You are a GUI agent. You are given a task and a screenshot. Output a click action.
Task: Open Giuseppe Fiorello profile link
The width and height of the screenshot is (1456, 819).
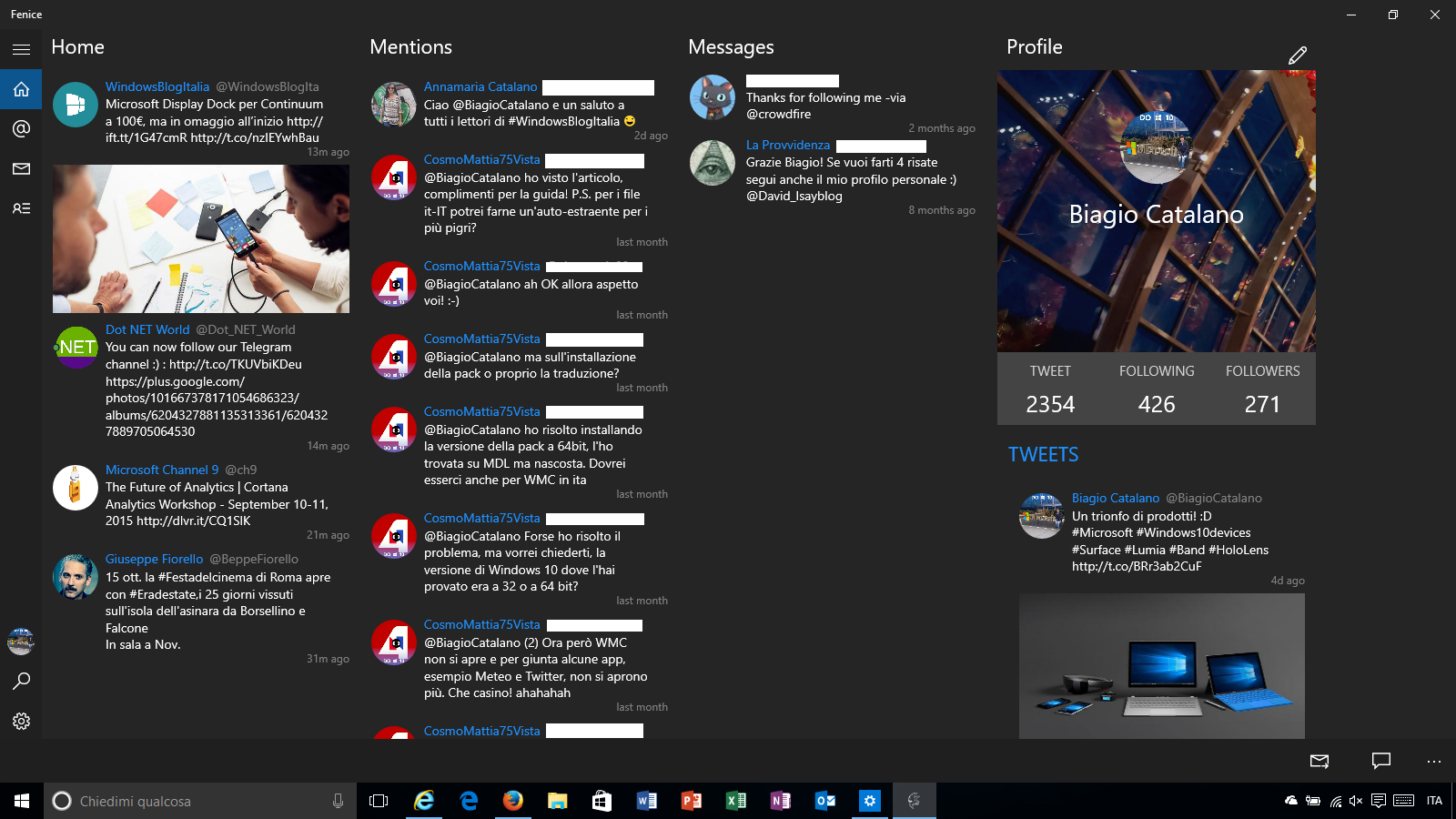pos(155,559)
